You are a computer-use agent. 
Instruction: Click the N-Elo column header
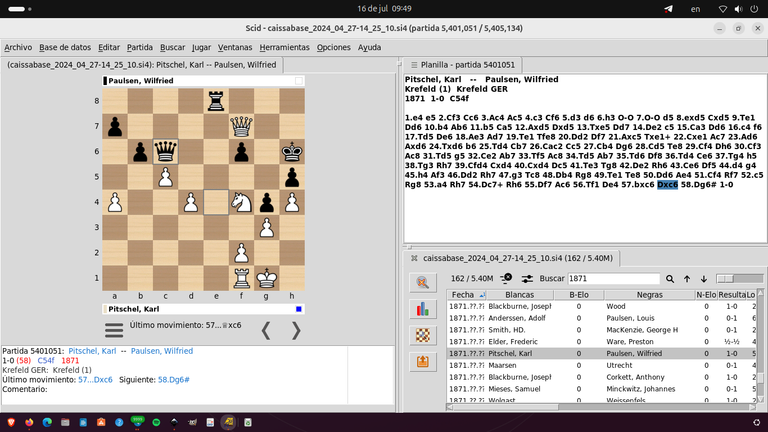(706, 295)
